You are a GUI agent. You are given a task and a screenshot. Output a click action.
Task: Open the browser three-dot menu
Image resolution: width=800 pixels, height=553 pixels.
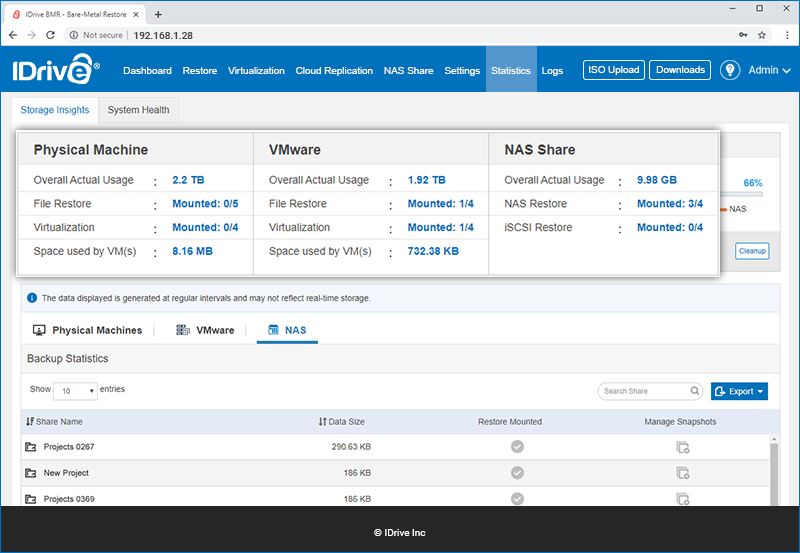tap(787, 35)
